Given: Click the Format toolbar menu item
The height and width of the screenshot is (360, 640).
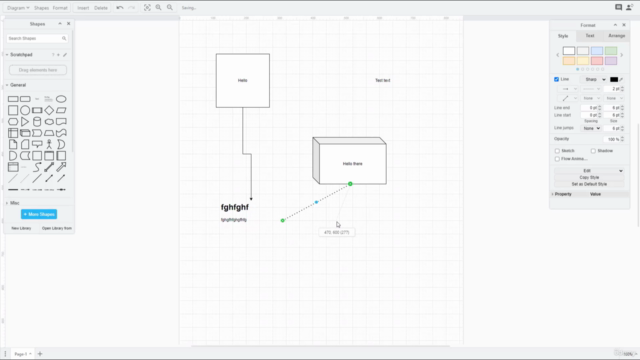Looking at the screenshot, I should point(60,8).
